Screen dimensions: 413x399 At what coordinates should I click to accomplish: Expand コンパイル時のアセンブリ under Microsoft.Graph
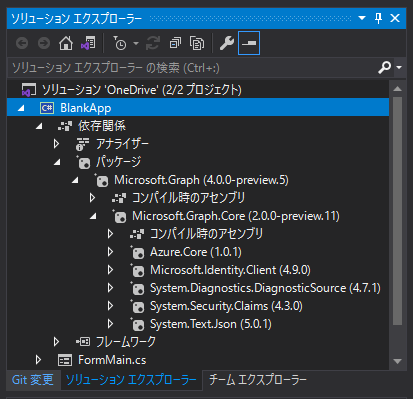92,198
